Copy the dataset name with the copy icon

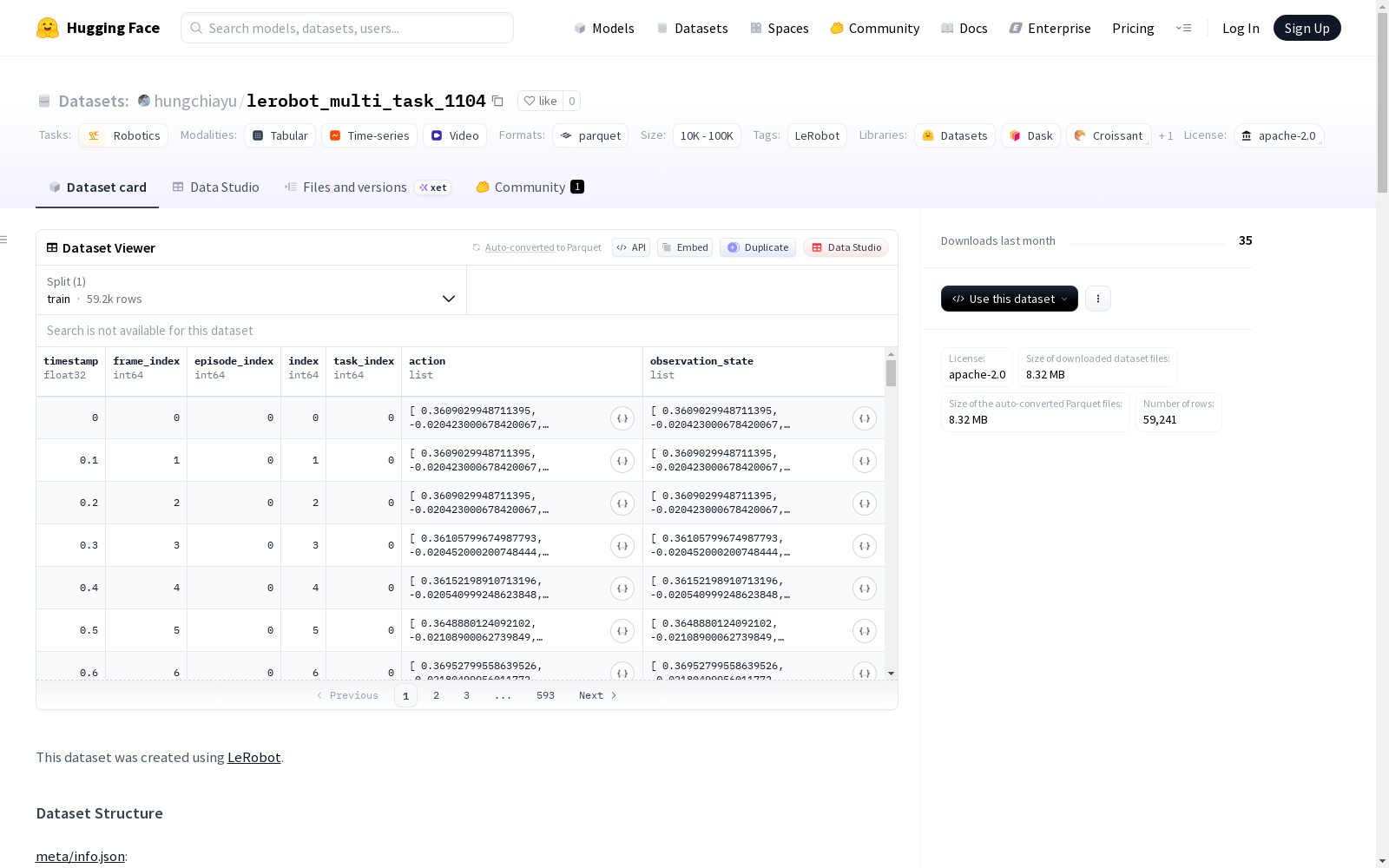497,101
